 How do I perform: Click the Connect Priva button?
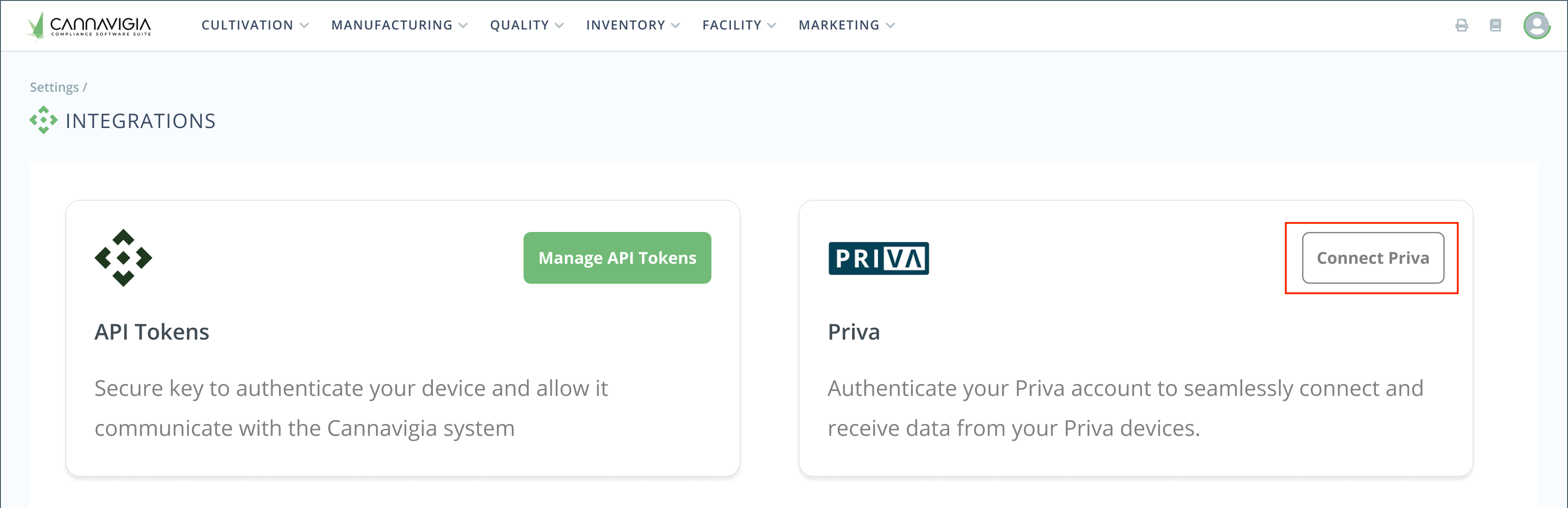click(x=1372, y=258)
